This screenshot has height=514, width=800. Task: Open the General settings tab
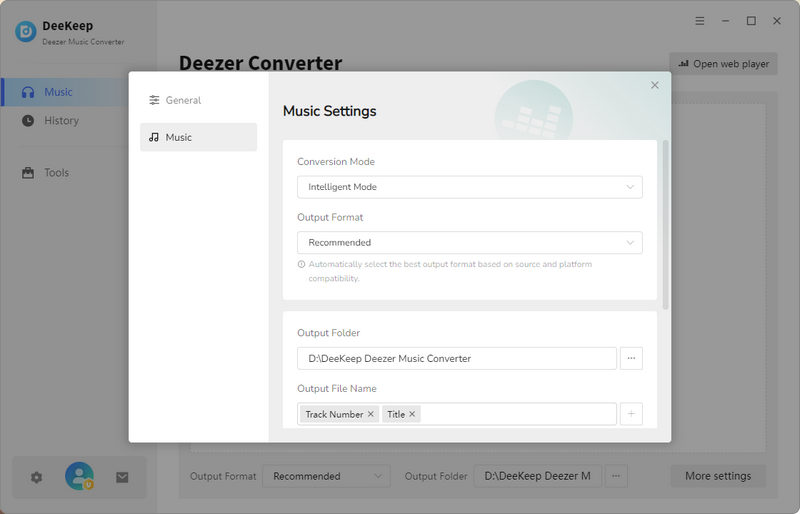pyautogui.click(x=198, y=100)
